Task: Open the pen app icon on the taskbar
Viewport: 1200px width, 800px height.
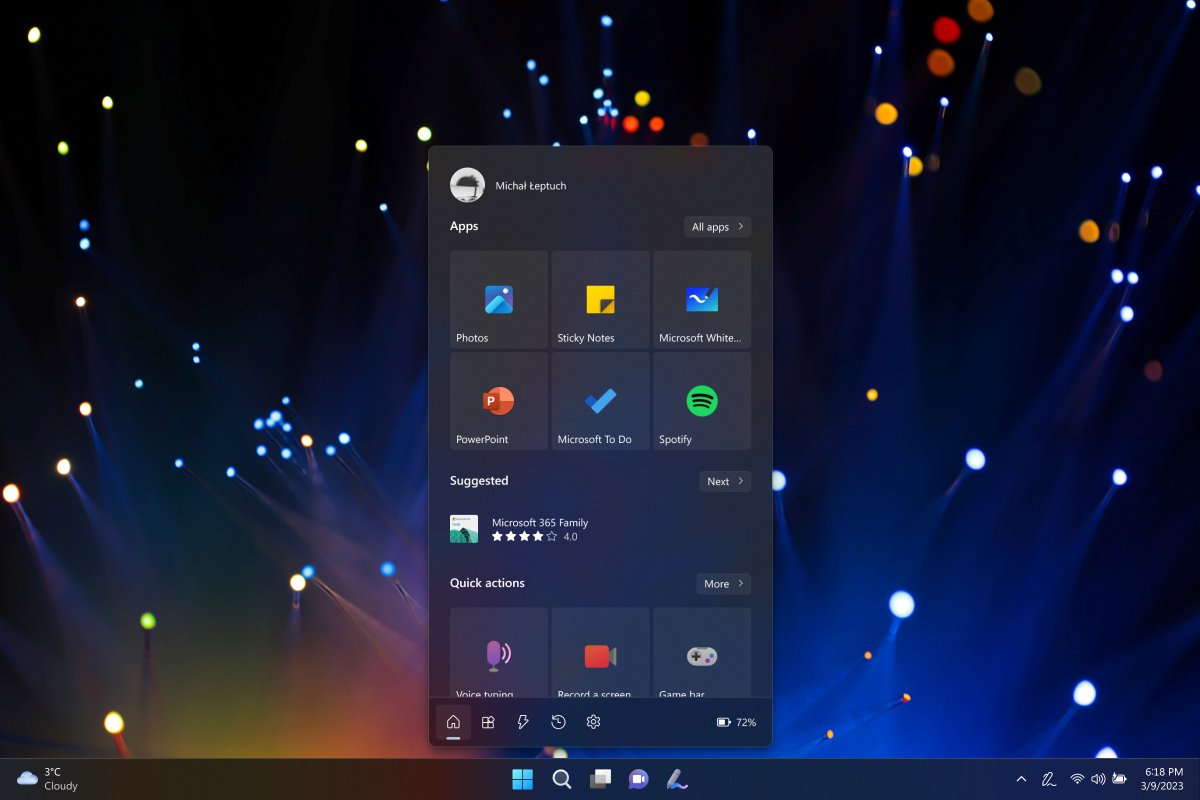Action: 677,779
